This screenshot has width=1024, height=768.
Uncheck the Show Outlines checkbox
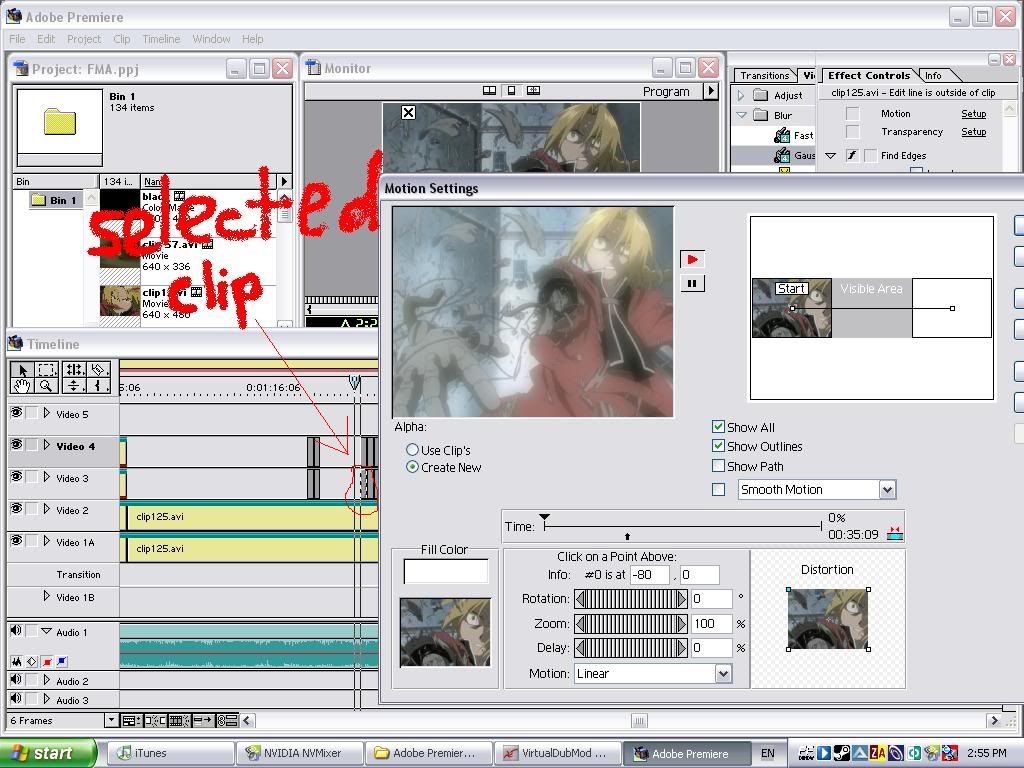[718, 446]
